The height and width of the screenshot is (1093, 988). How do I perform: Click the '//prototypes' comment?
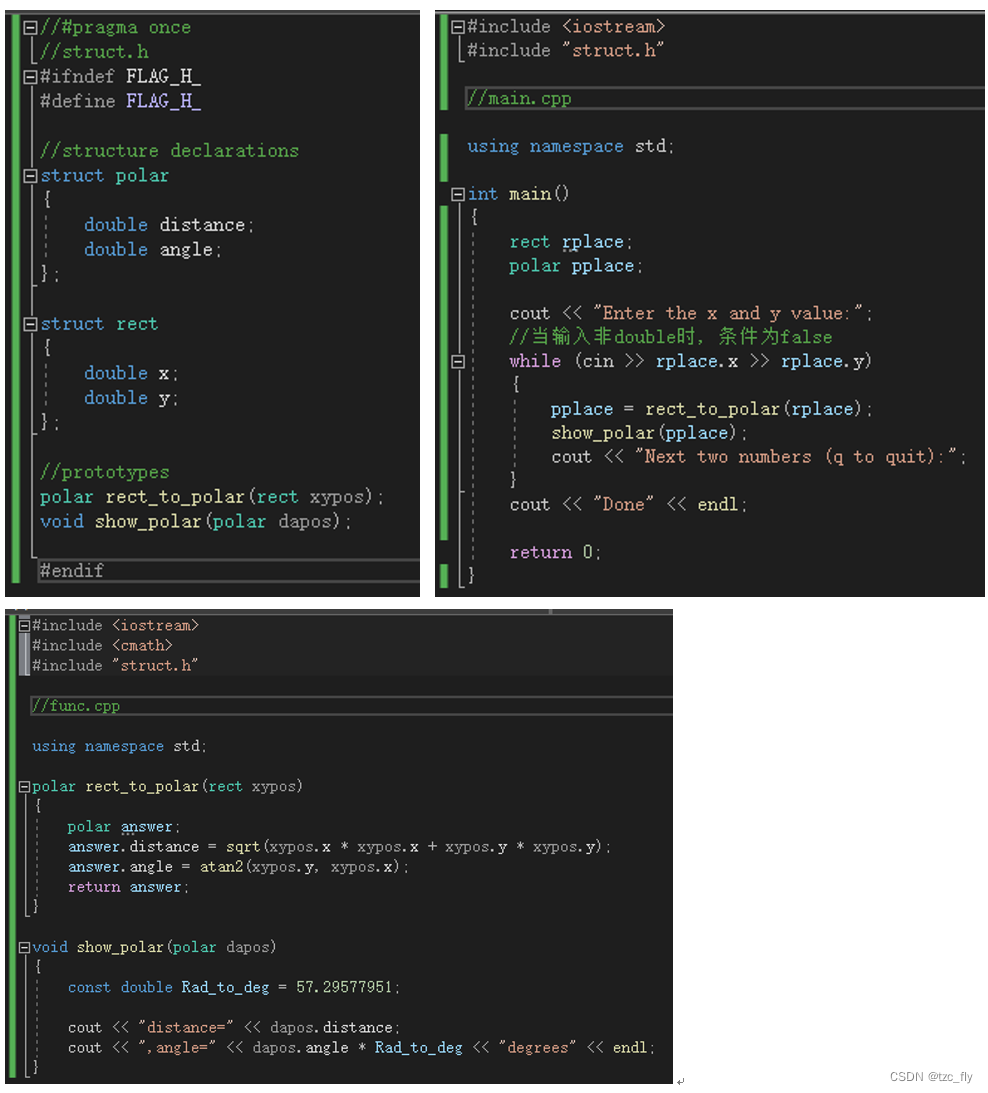105,473
